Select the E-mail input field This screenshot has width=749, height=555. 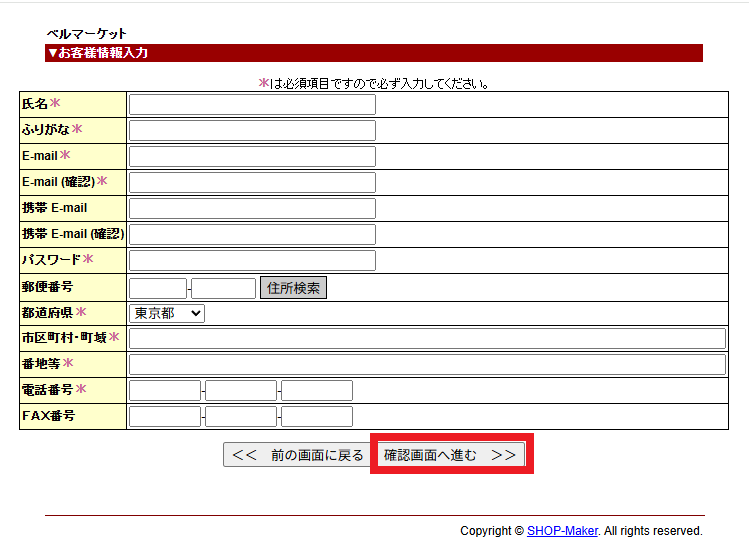(252, 157)
